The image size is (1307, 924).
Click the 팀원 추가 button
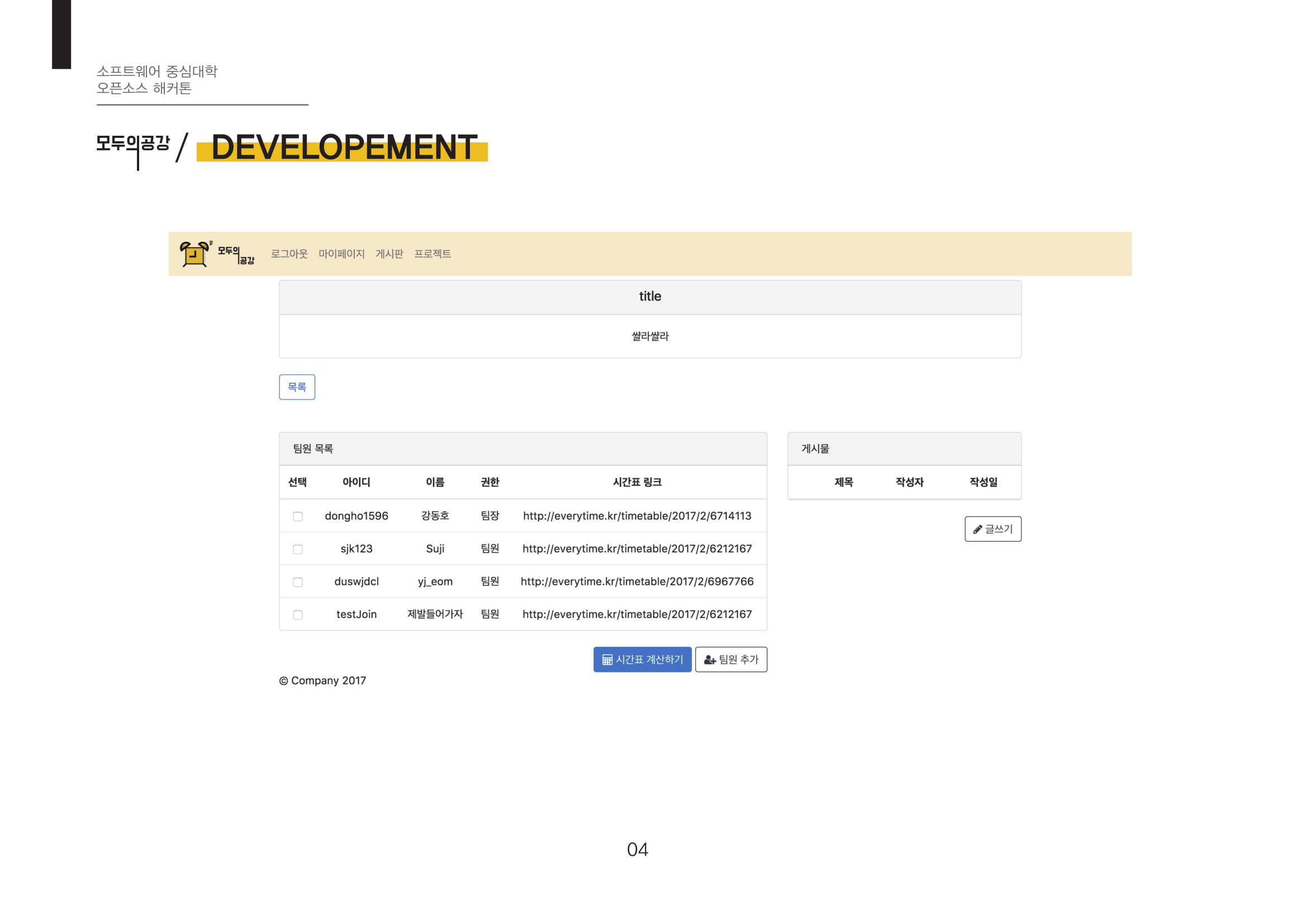[x=731, y=659]
